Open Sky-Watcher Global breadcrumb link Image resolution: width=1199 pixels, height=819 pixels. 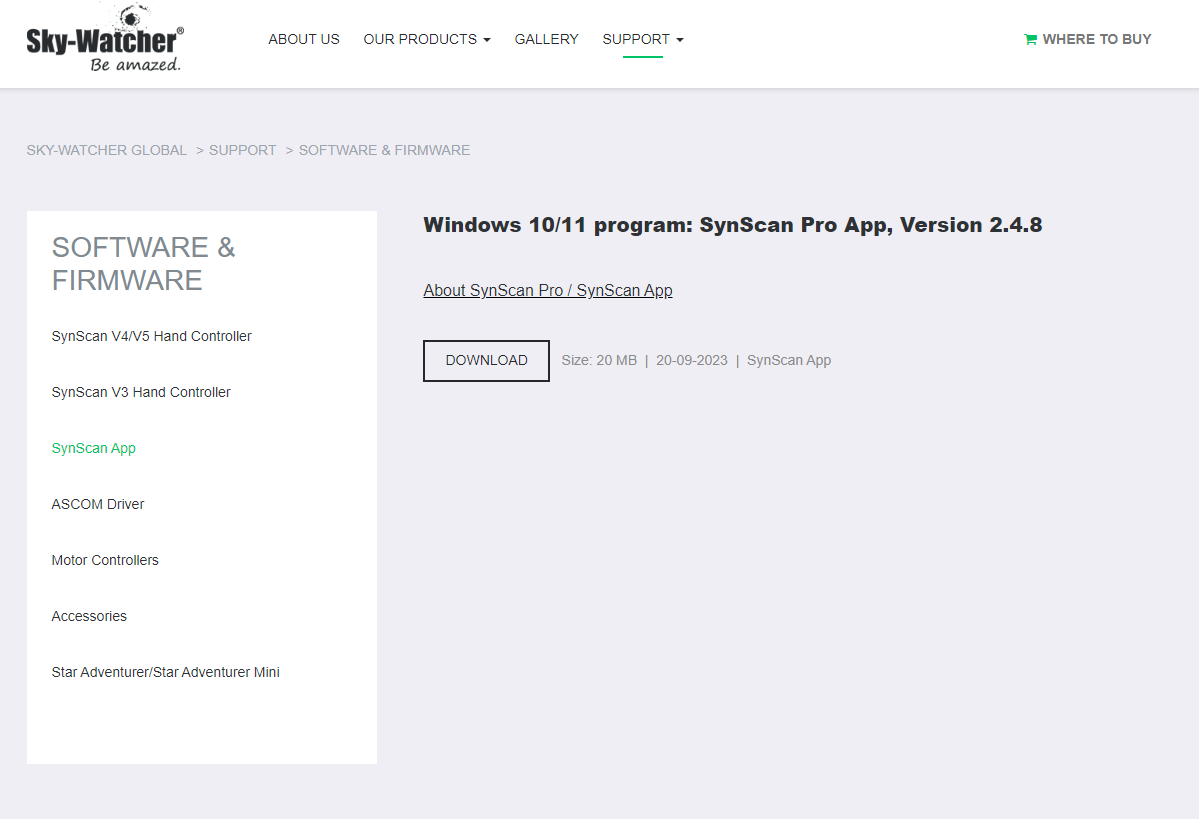pyautogui.click(x=106, y=150)
